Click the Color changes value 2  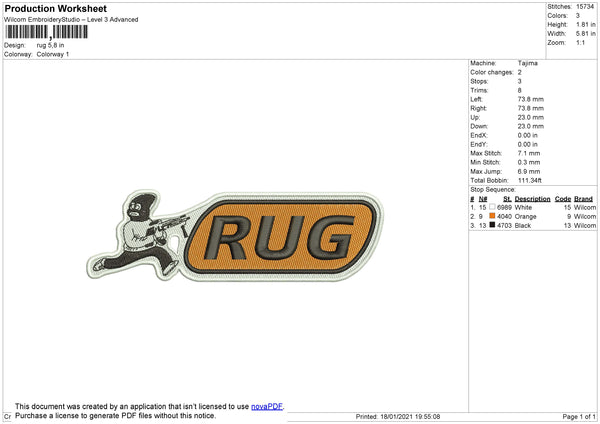coord(520,72)
